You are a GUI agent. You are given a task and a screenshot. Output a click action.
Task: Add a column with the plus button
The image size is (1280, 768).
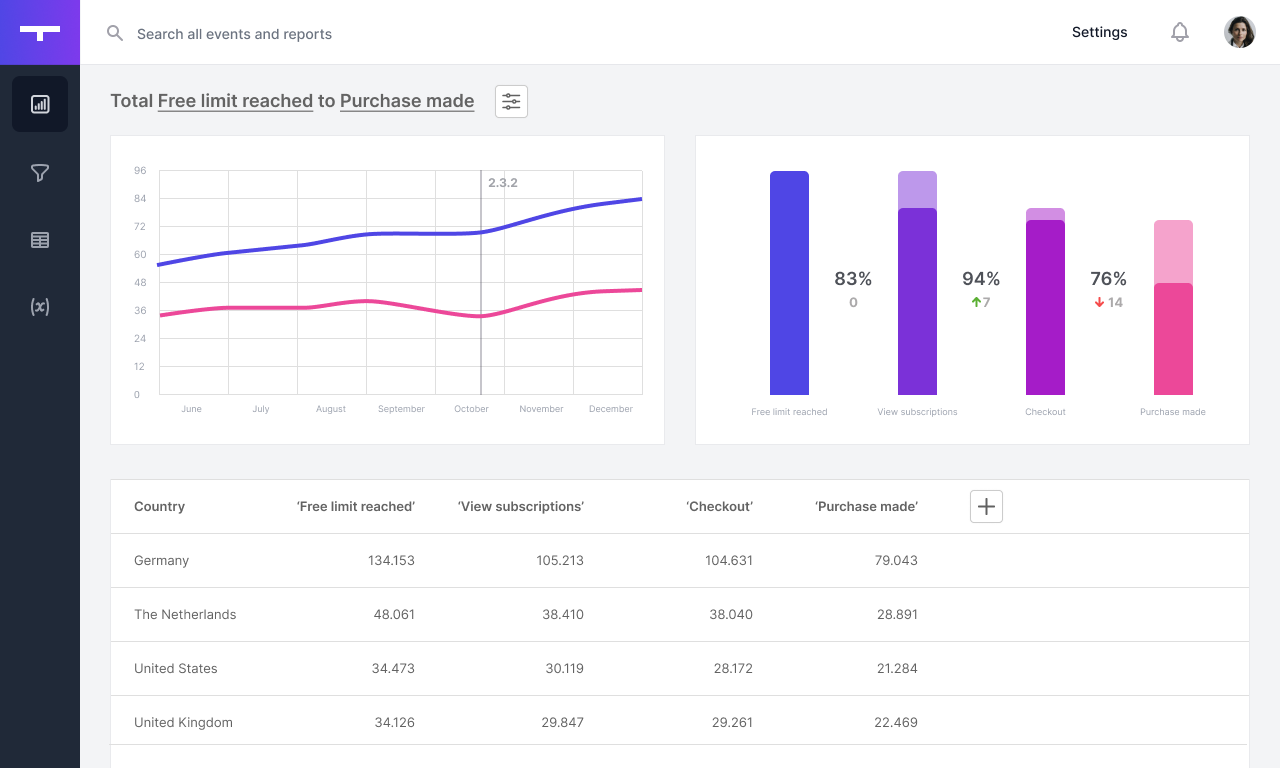click(986, 506)
